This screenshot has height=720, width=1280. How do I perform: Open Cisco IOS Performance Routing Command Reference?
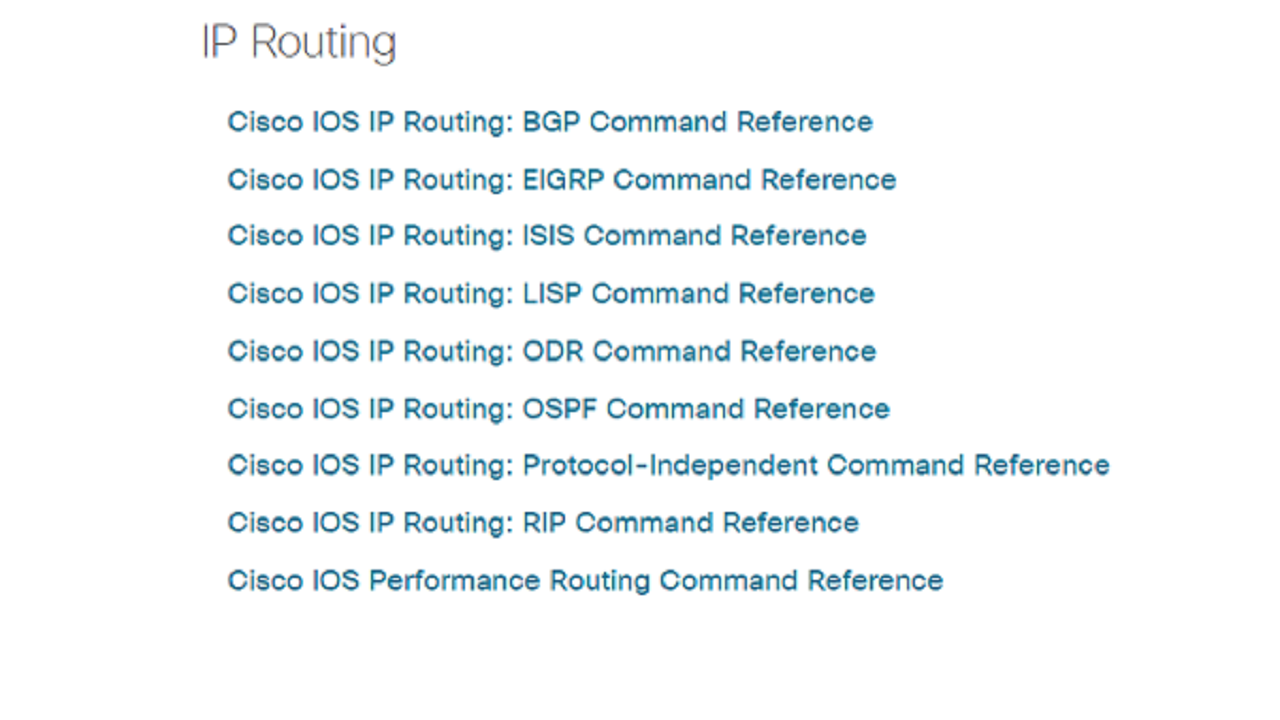click(585, 581)
